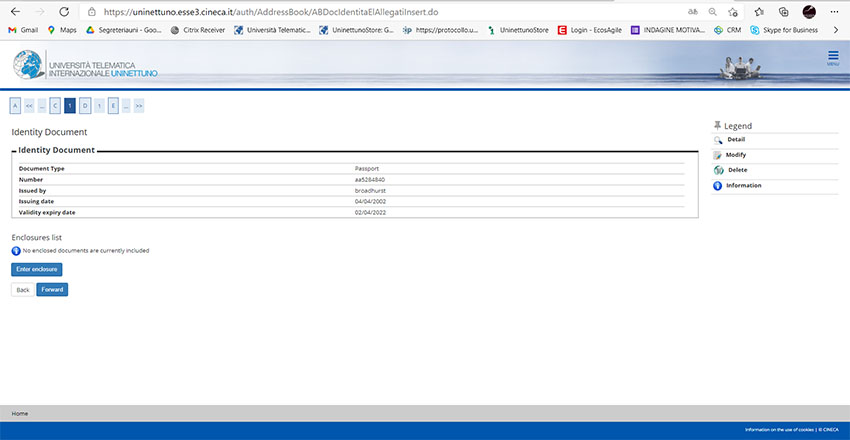
Task: Expand the bookmarks bar overflow chevron
Action: [835, 30]
